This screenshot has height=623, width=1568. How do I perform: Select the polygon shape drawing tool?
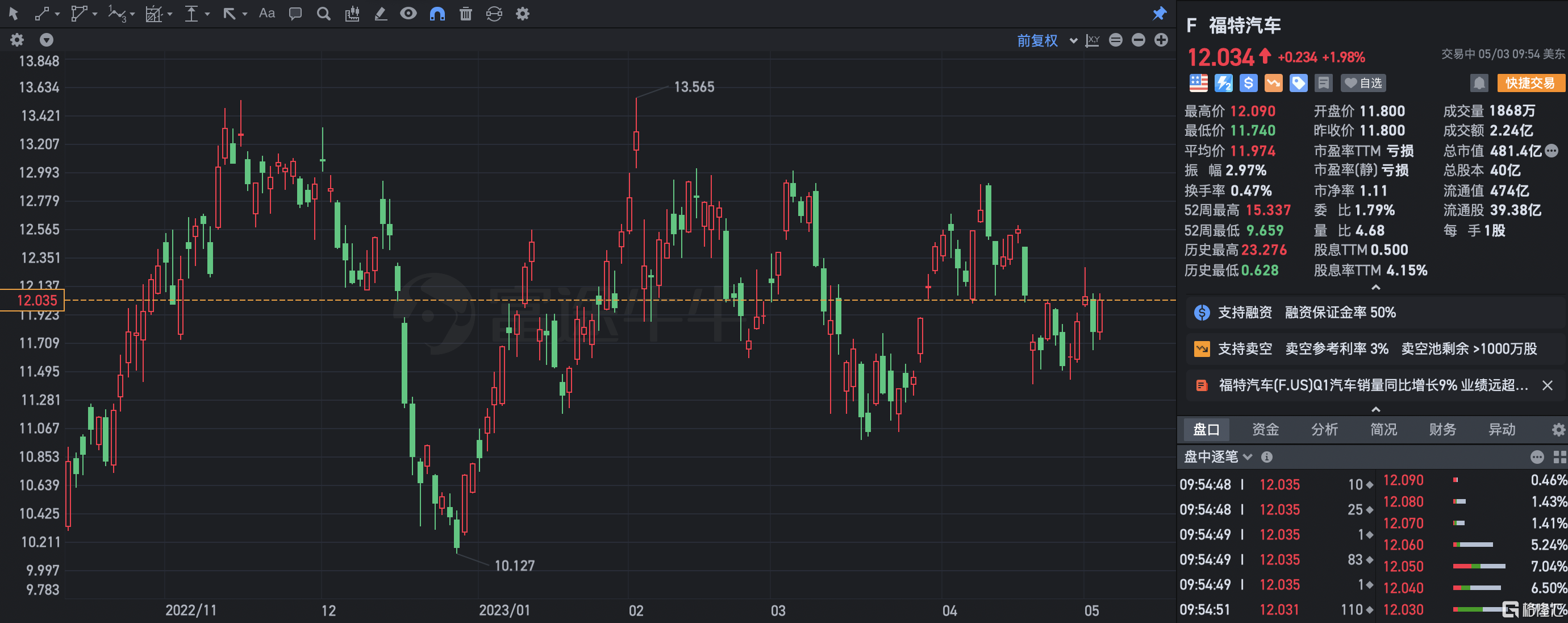[78, 14]
